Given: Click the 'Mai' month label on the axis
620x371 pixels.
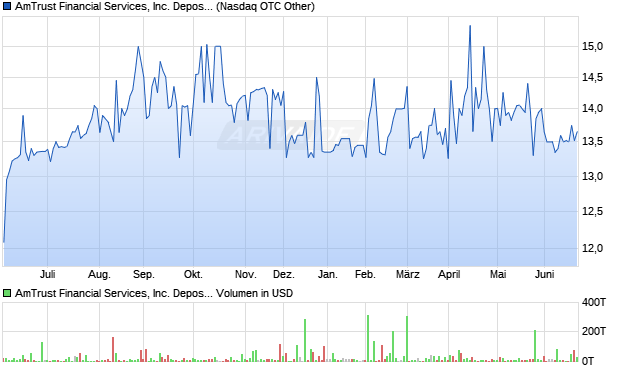Looking at the screenshot, I should point(498,274).
